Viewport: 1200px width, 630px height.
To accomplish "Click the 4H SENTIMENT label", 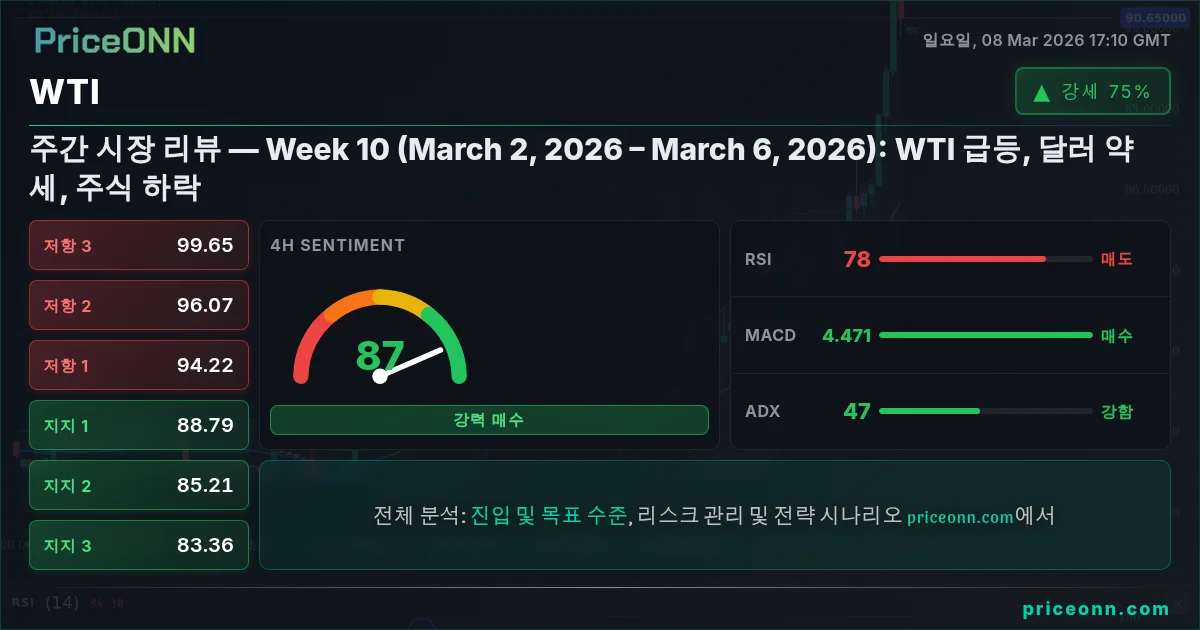I will pyautogui.click(x=338, y=245).
